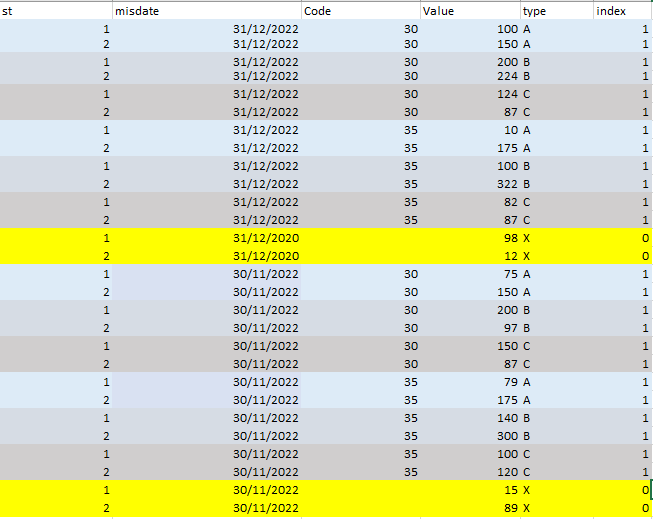Click the yellow row Value cell 12
The height and width of the screenshot is (519, 653).
tap(470, 256)
